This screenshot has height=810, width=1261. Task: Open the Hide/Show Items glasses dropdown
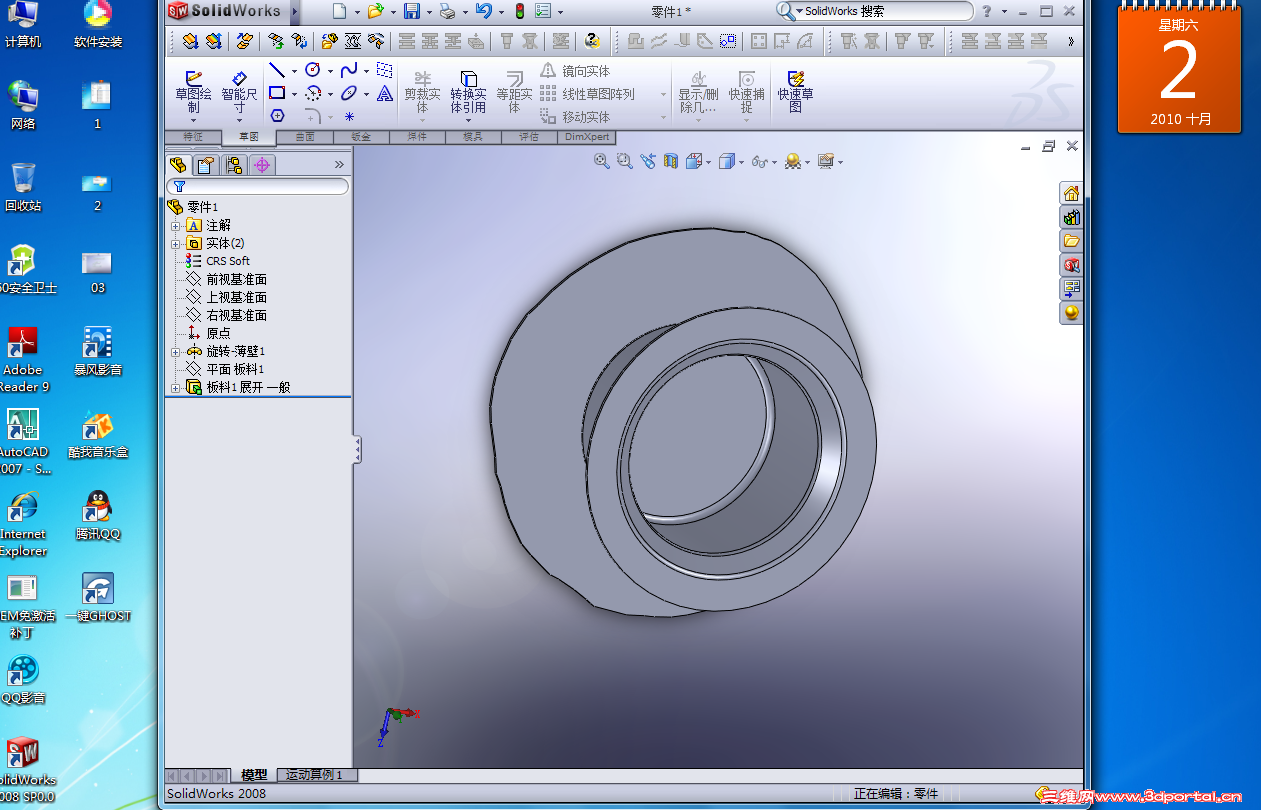[x=764, y=160]
